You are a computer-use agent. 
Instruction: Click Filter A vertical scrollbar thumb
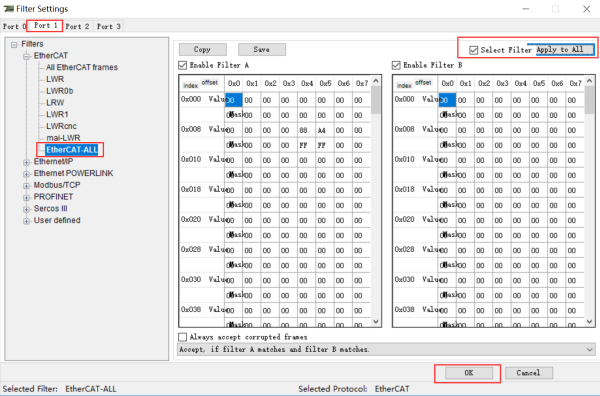376,100
